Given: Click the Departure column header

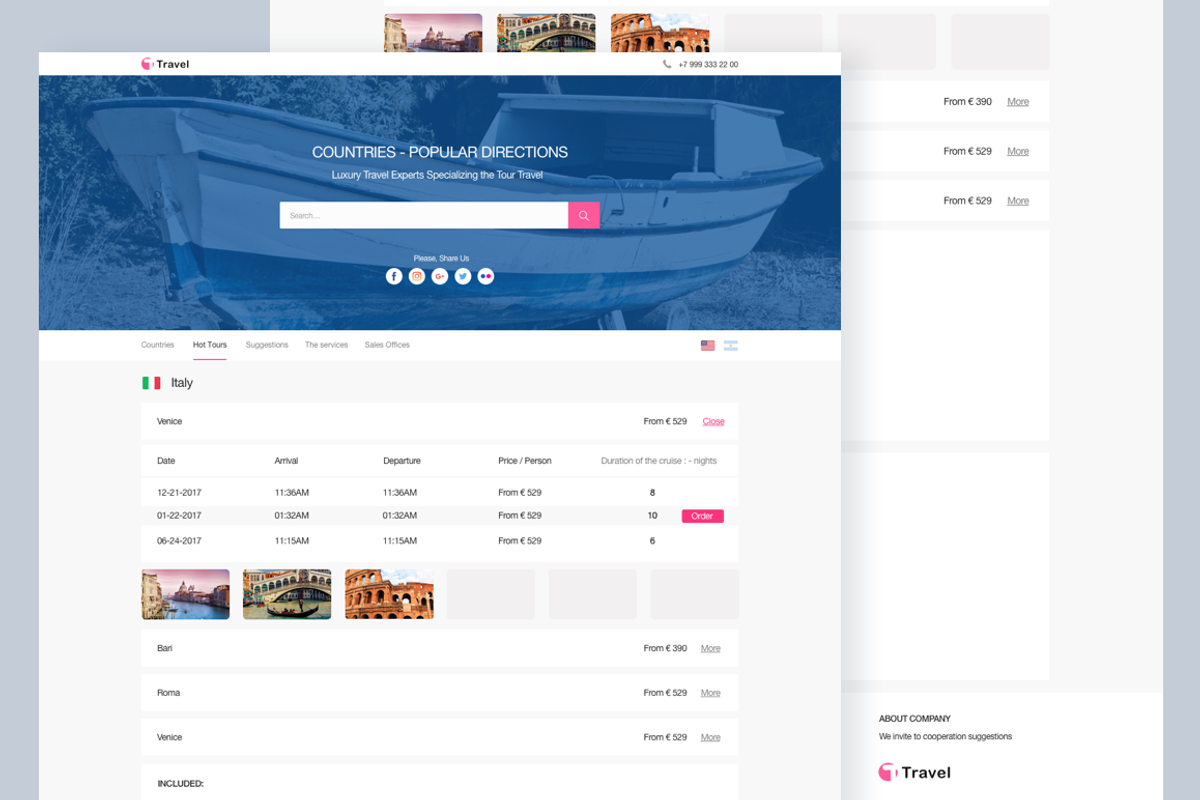Looking at the screenshot, I should (402, 461).
